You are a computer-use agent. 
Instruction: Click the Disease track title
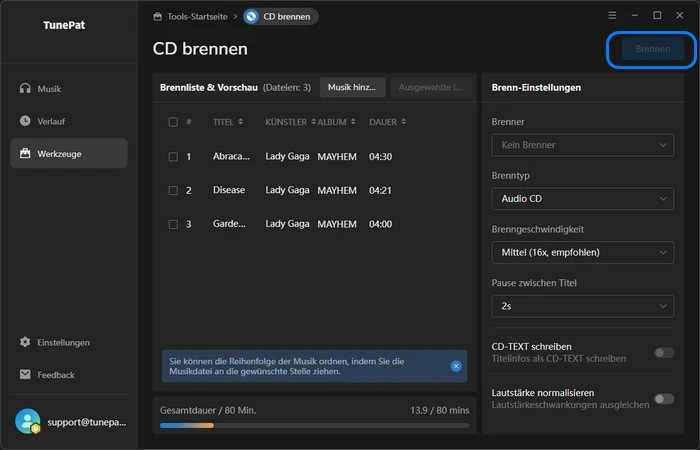pos(229,190)
